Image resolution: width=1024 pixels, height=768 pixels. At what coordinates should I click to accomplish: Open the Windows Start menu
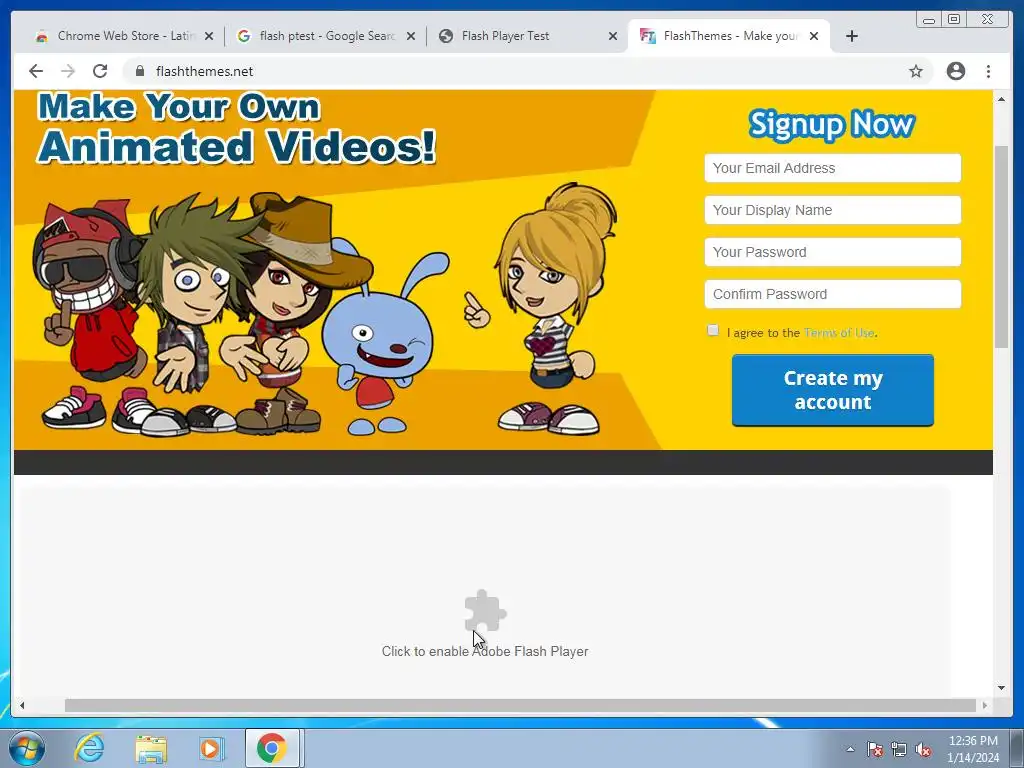(x=27, y=748)
